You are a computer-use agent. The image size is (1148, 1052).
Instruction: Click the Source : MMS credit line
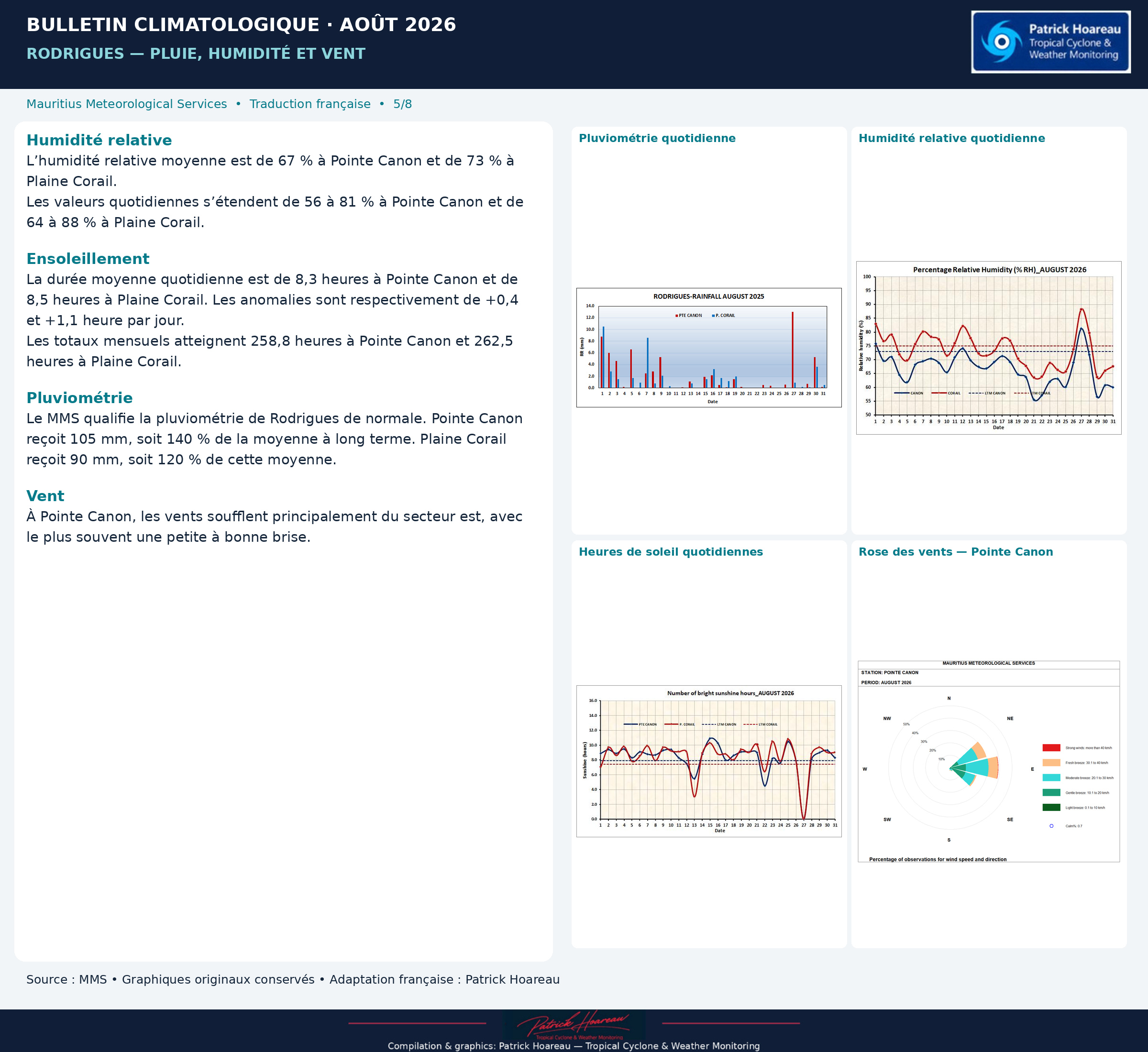[x=293, y=979]
